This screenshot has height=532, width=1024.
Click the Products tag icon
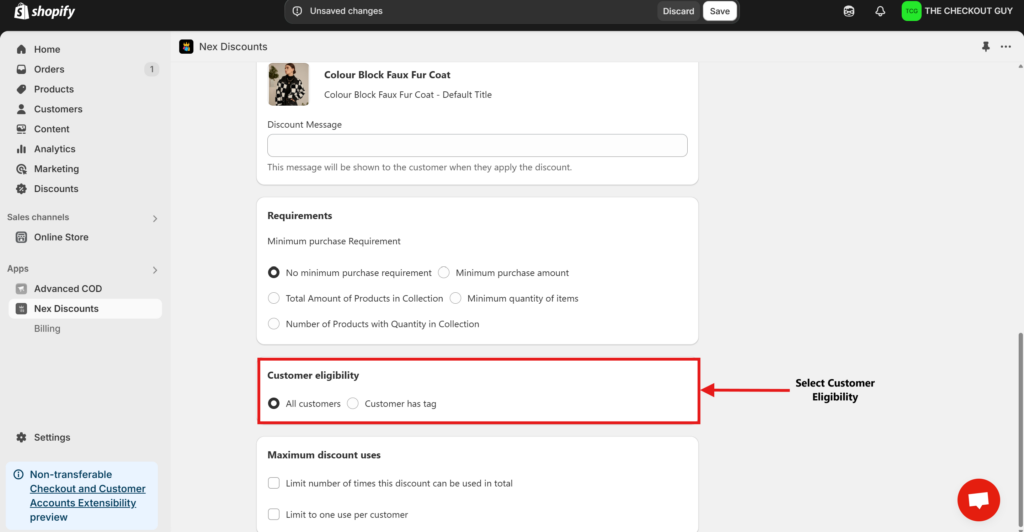coord(22,89)
